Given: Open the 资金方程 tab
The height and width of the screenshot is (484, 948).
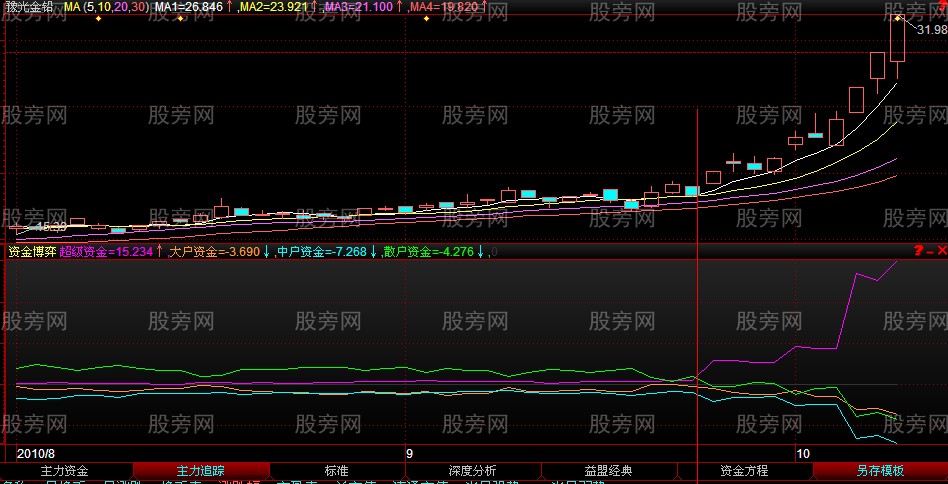Looking at the screenshot, I should point(744,470).
